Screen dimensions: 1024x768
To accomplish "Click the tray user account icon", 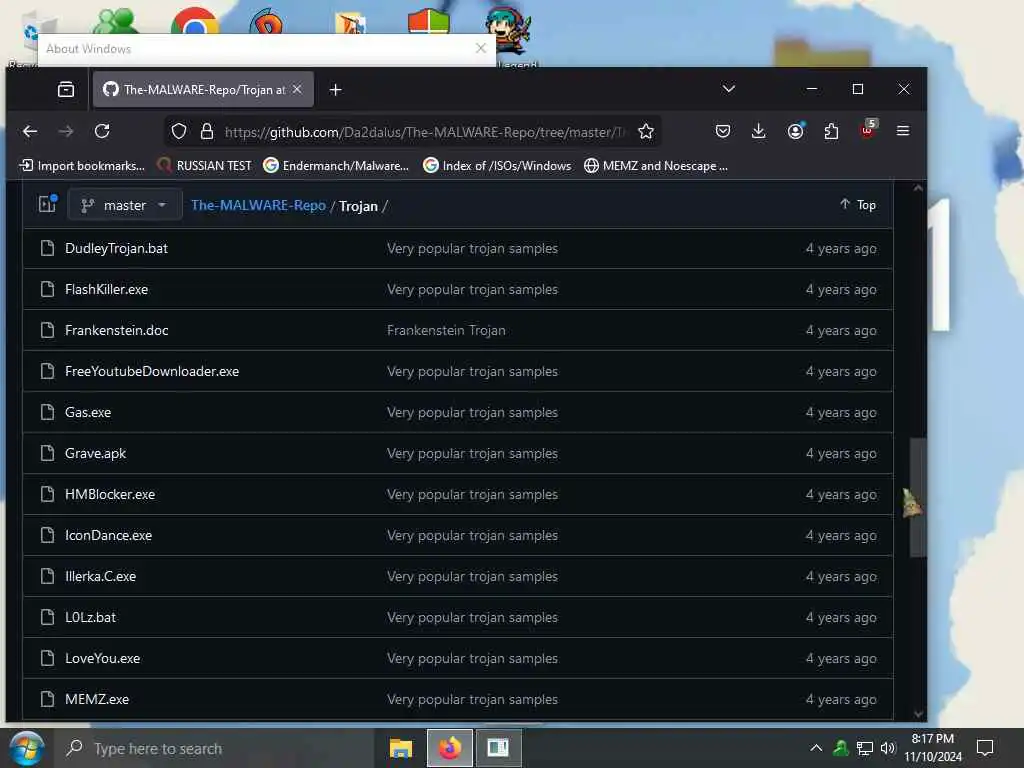I will (840, 748).
